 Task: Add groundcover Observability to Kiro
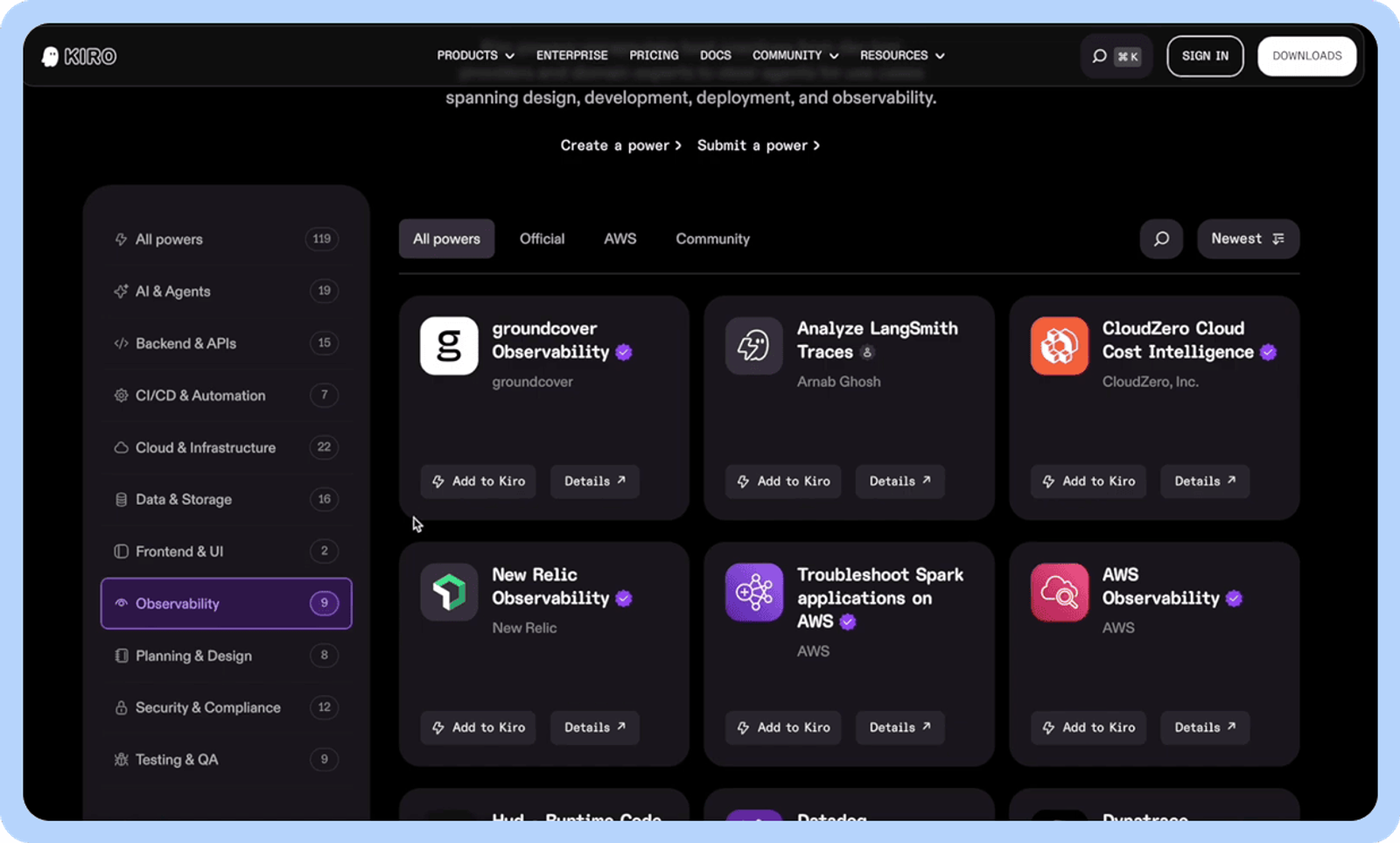point(478,481)
